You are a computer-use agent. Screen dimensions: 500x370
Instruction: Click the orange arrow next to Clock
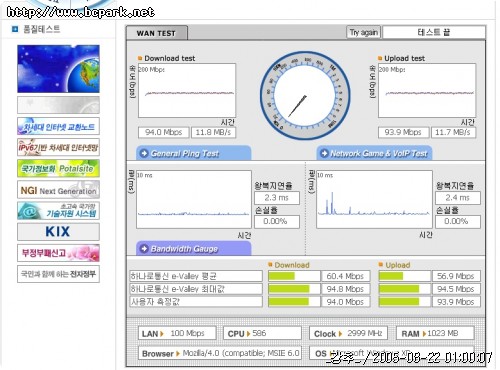pos(340,334)
